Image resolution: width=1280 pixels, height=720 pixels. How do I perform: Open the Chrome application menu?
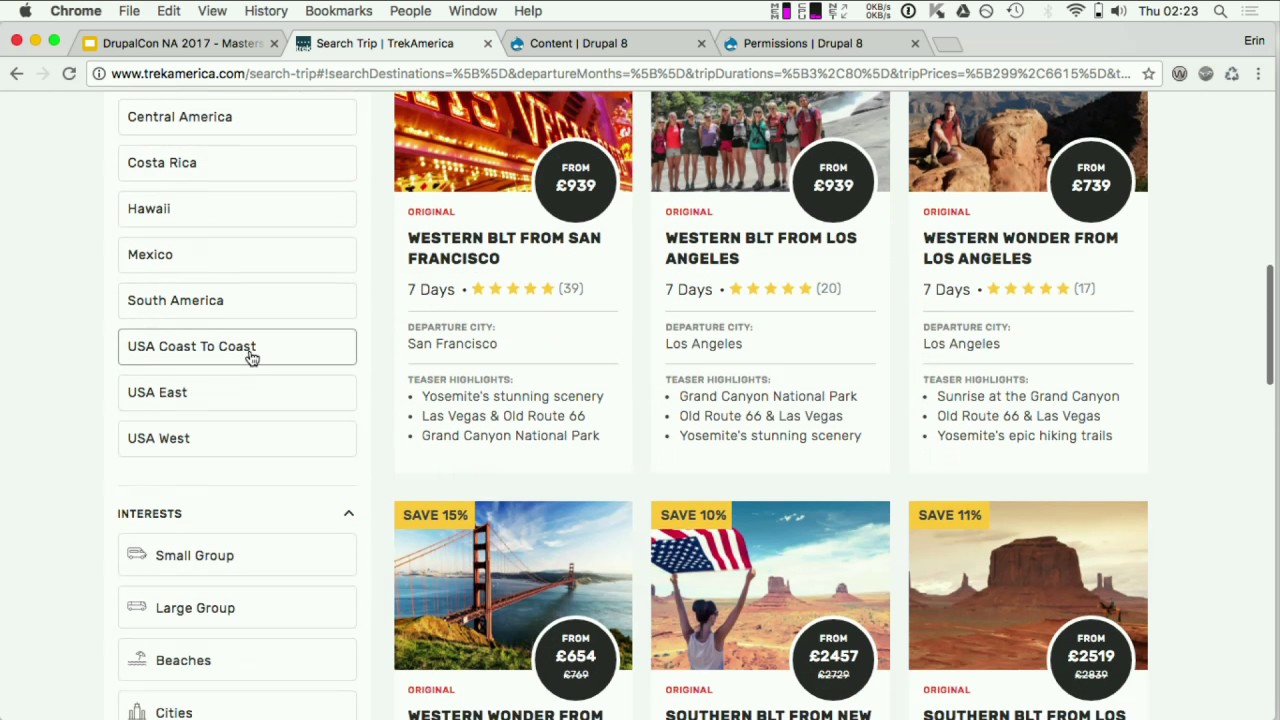[x=76, y=11]
